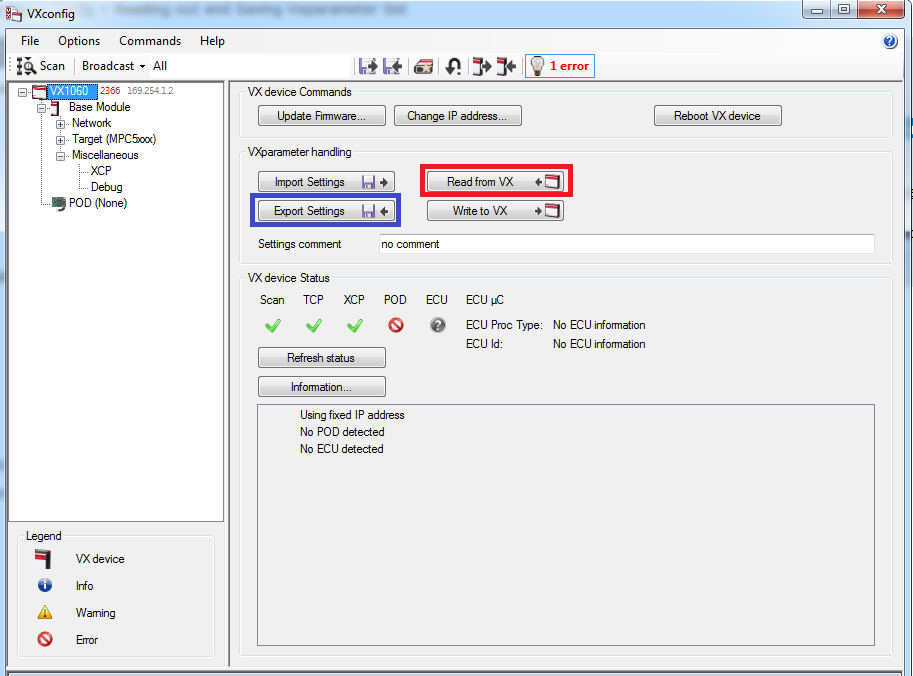Click the 'No POD detected' message line
This screenshot has height=676, width=913.
point(342,432)
